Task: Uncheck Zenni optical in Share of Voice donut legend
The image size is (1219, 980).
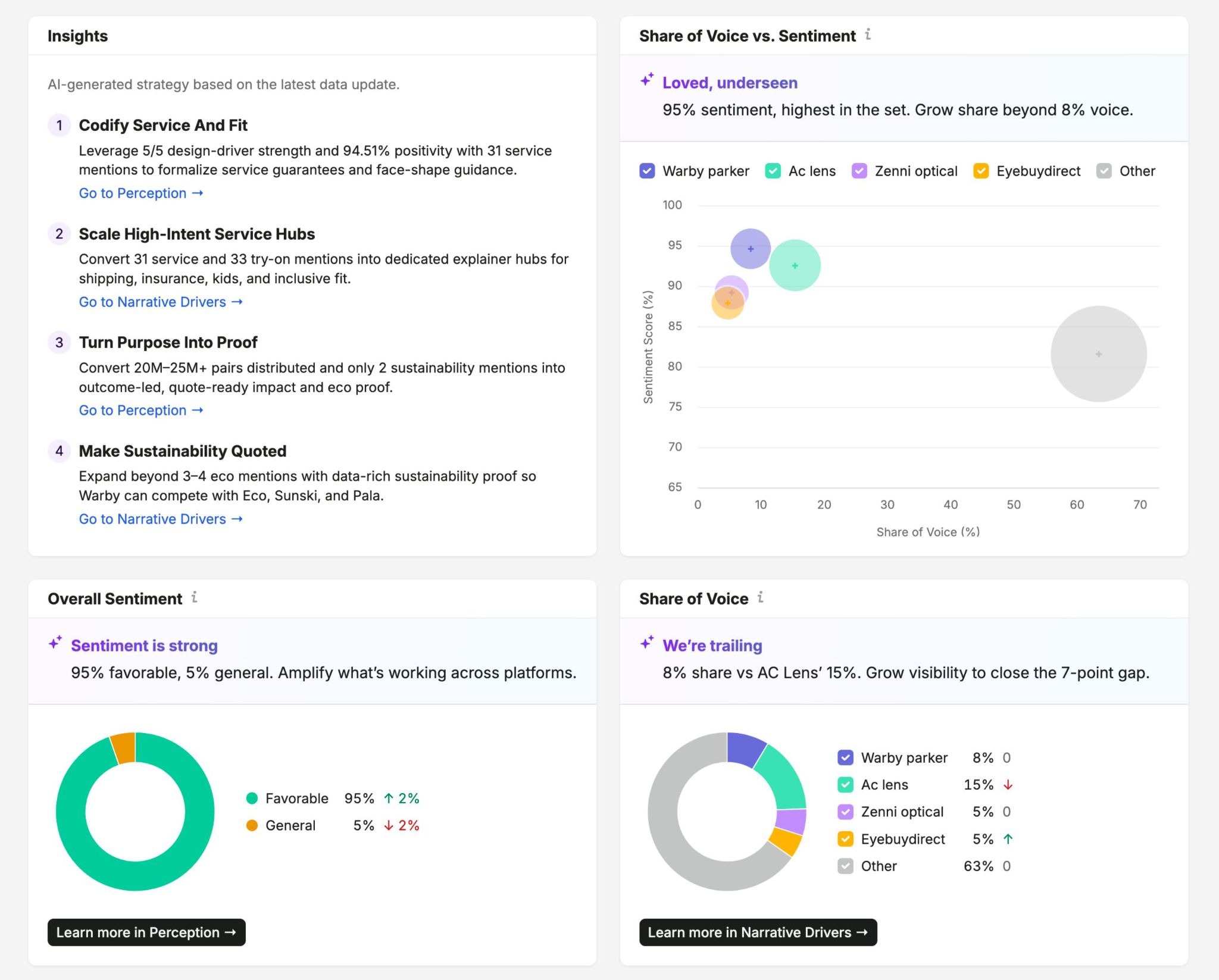Action: [845, 812]
